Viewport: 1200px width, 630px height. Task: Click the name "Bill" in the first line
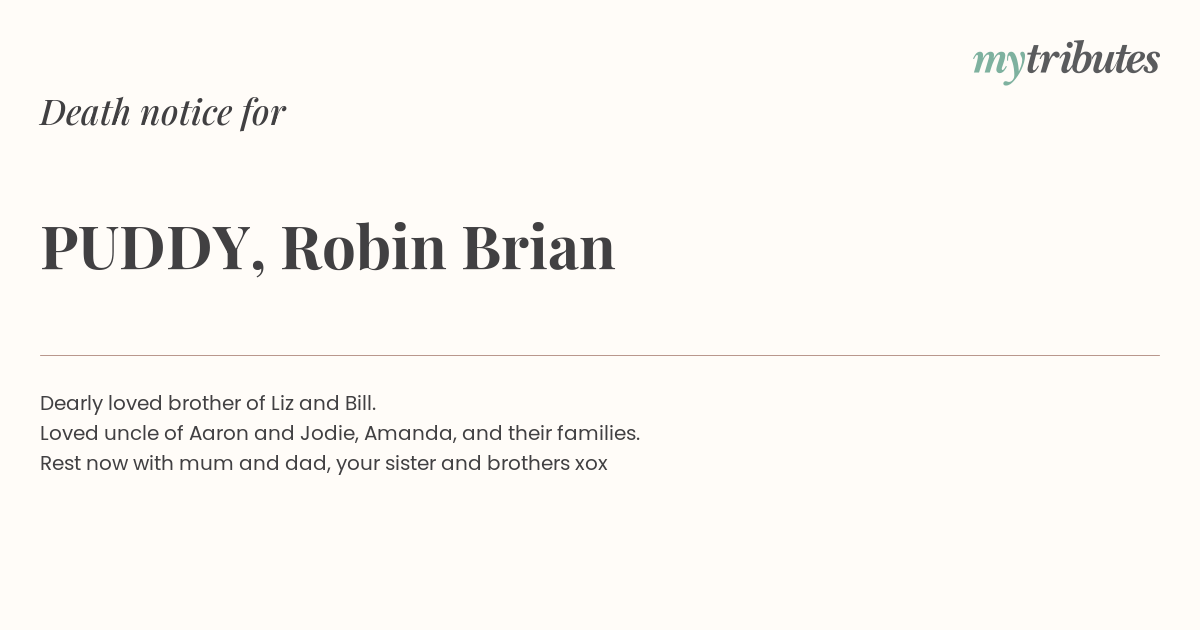point(359,403)
